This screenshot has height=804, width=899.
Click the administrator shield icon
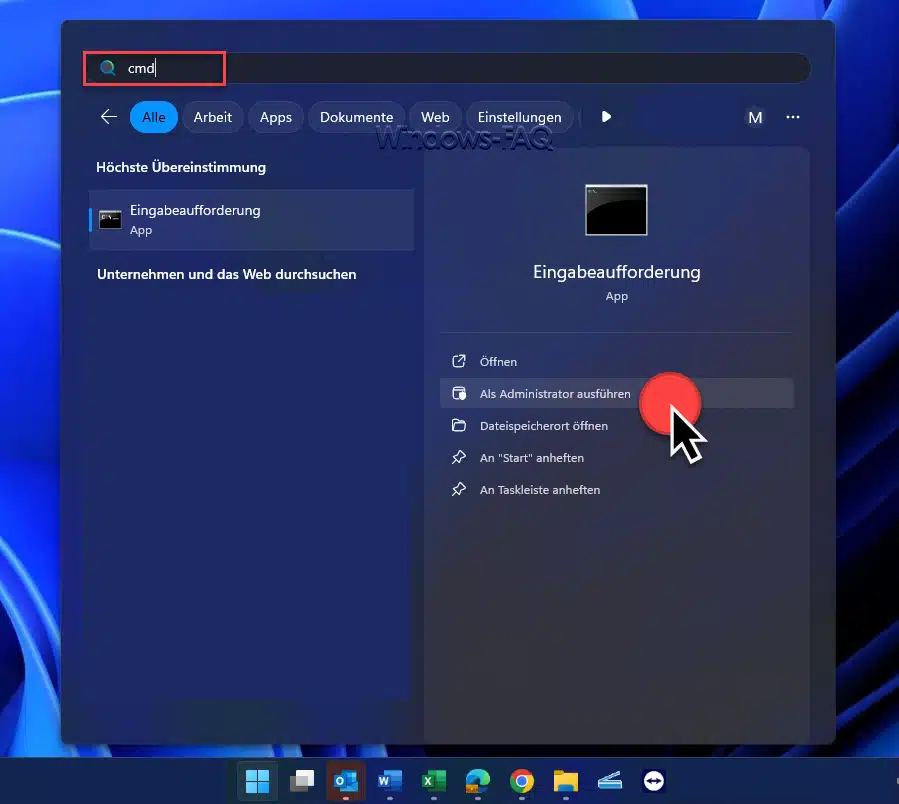(459, 393)
